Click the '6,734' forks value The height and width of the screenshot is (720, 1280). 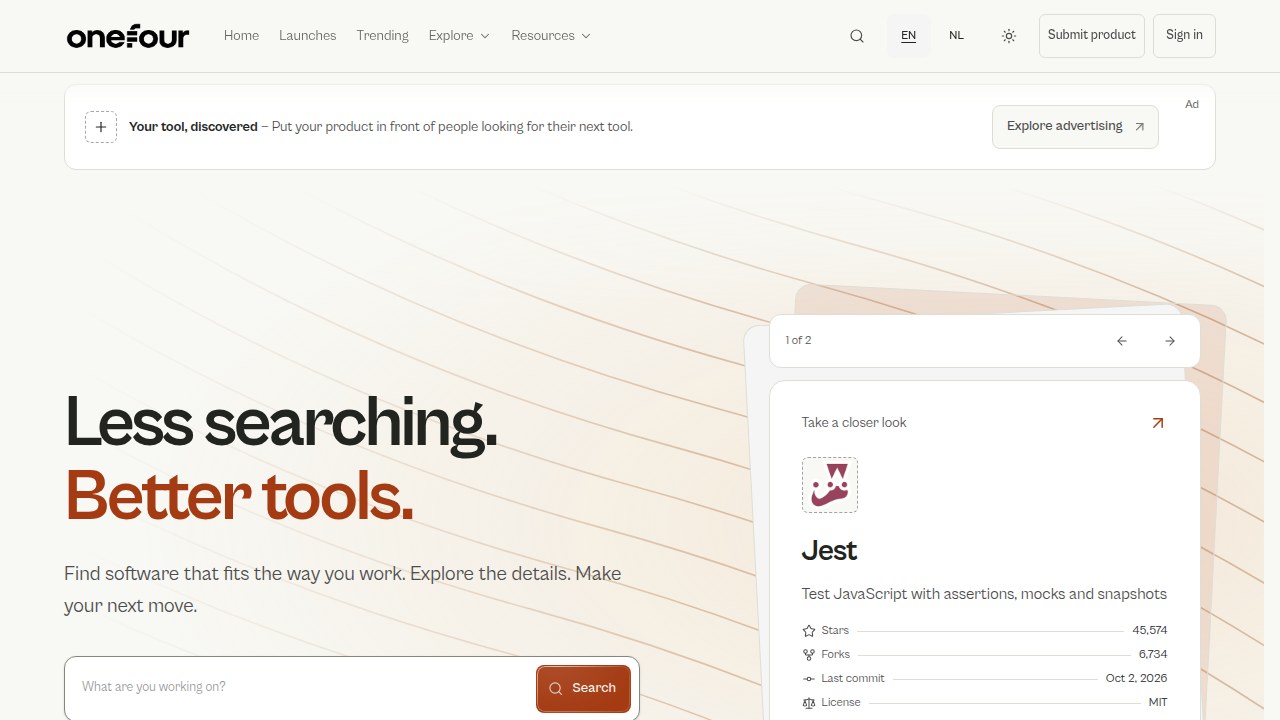pyautogui.click(x=1153, y=655)
